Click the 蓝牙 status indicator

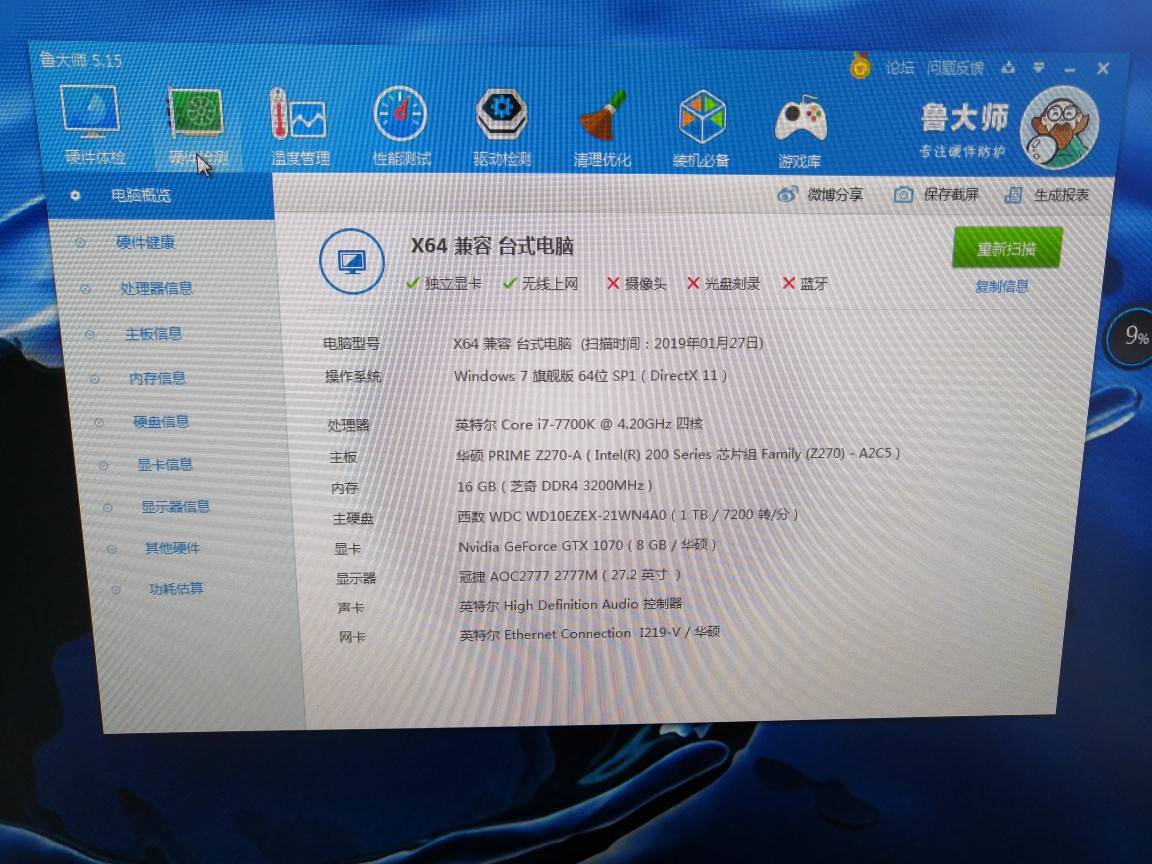click(x=804, y=284)
